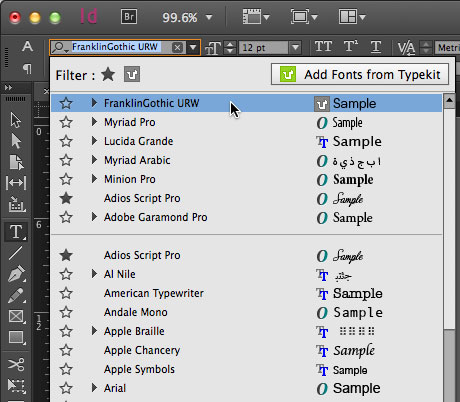460x402 pixels.
Task: Clear the font search field with the X
Action: 178,48
